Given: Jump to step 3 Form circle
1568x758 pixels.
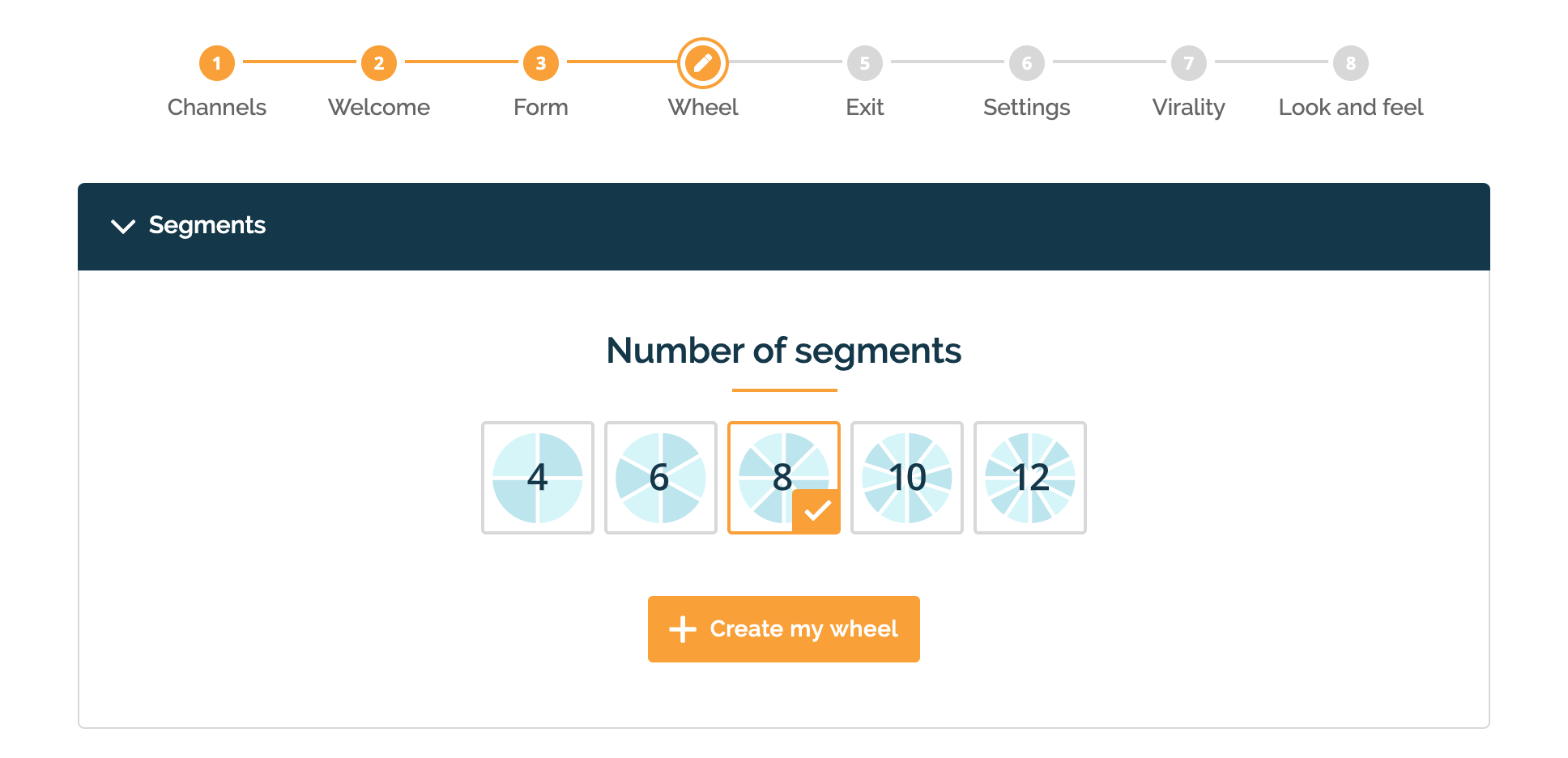Looking at the screenshot, I should click(541, 63).
